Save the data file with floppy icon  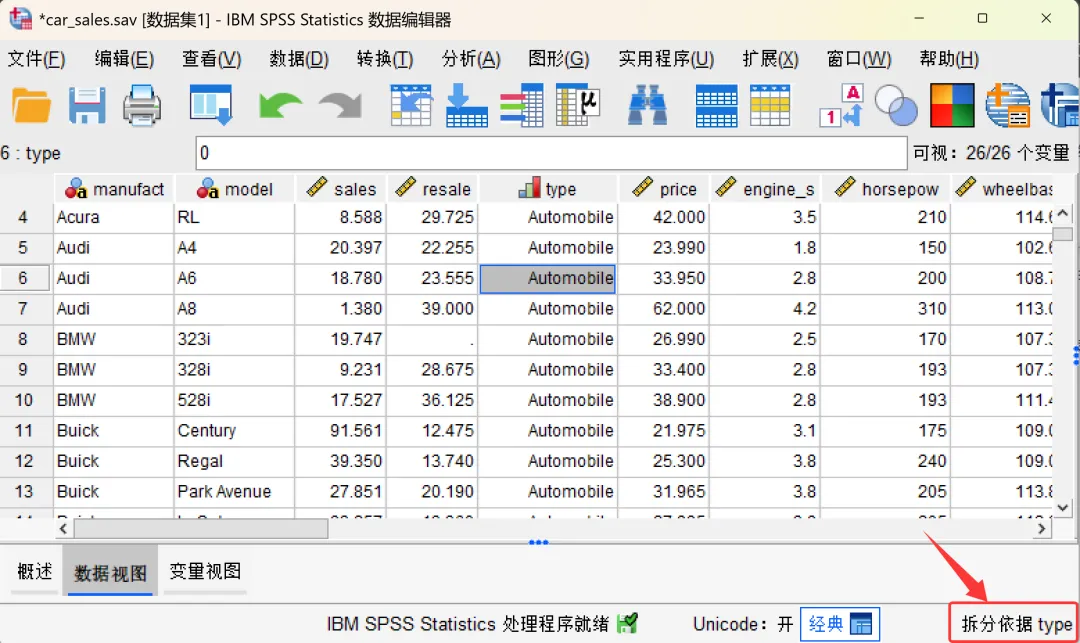tap(87, 105)
